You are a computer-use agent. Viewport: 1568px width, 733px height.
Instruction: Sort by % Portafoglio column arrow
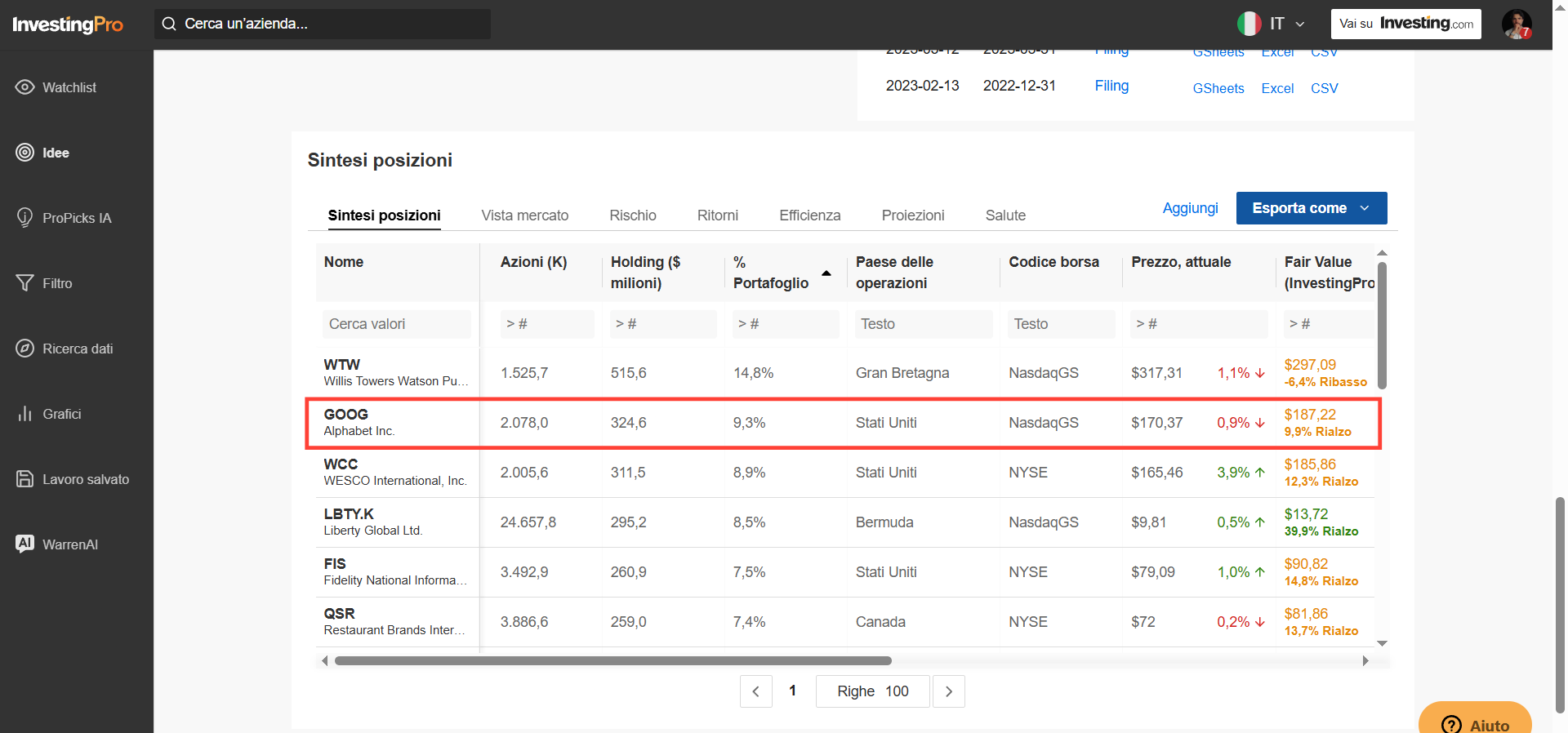tap(826, 273)
